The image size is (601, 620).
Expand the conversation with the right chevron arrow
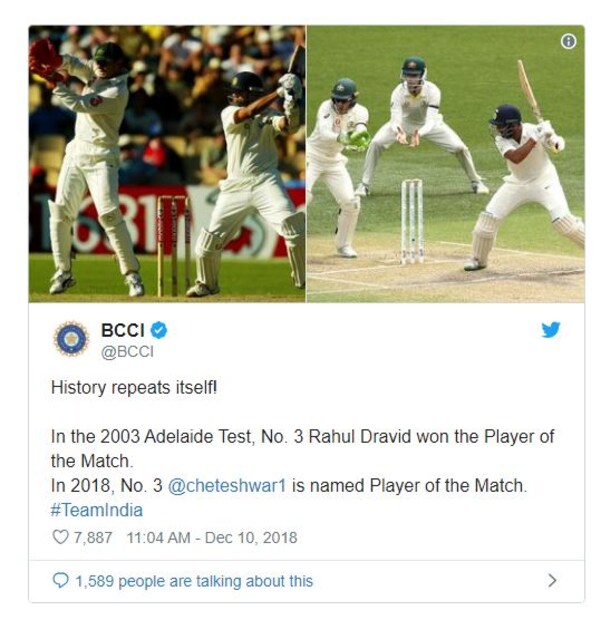click(552, 580)
